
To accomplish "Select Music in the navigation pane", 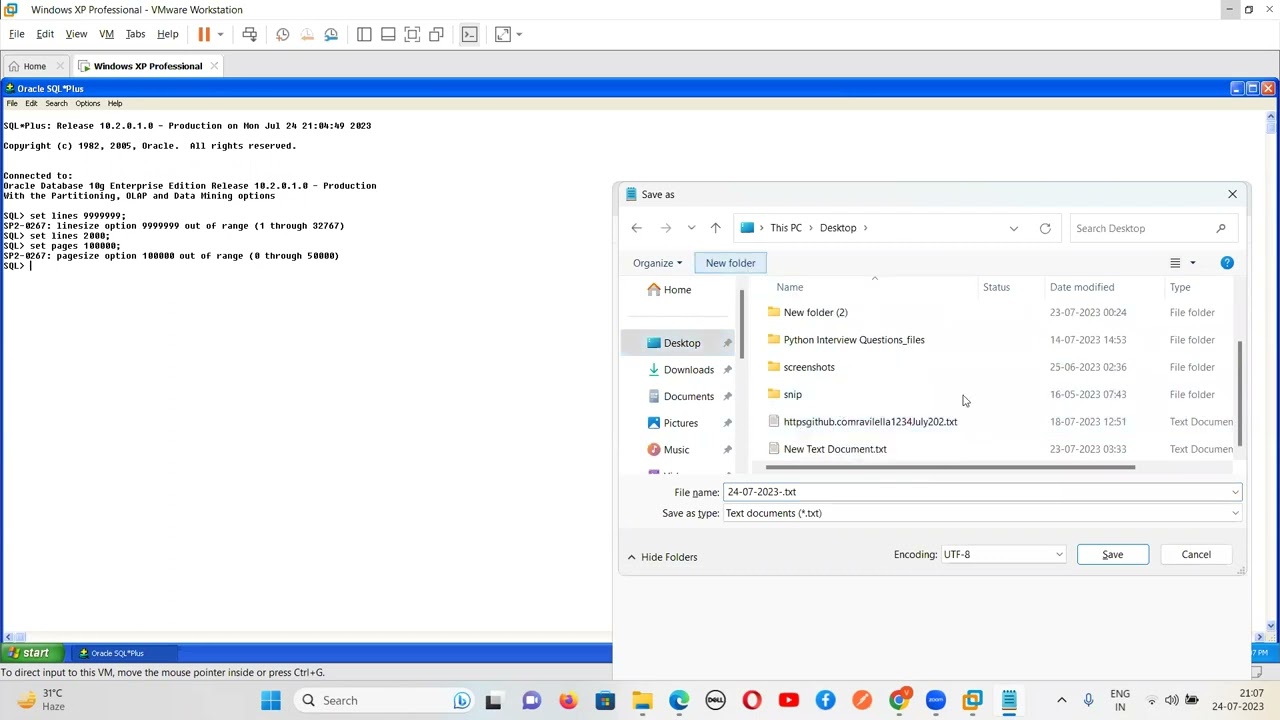I will coord(676,450).
